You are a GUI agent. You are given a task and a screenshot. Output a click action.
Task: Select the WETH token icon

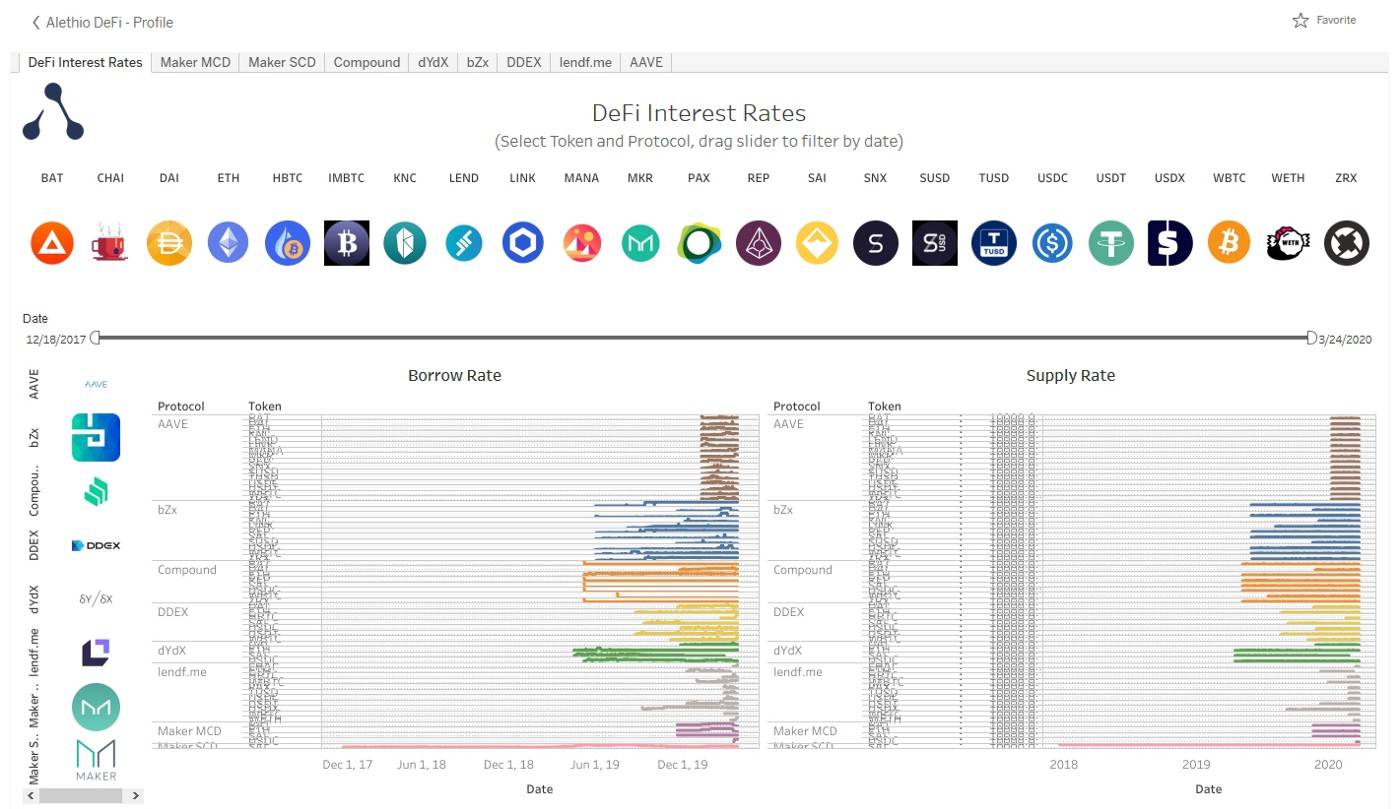coord(1288,243)
